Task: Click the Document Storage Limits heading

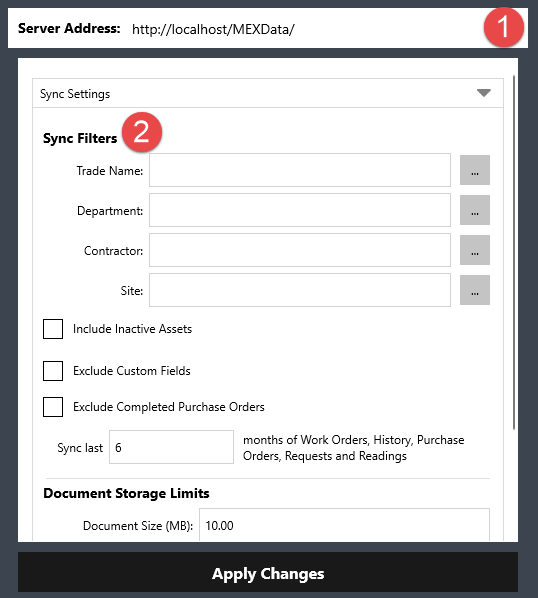Action: (126, 493)
